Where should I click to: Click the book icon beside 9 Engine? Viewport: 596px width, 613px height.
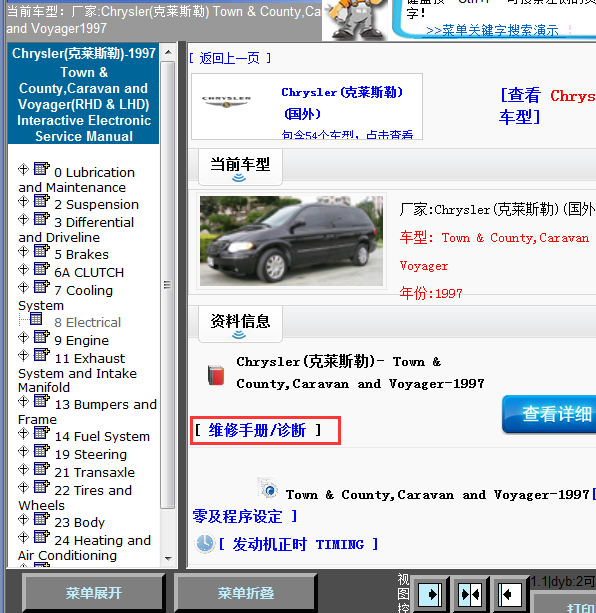(x=41, y=337)
